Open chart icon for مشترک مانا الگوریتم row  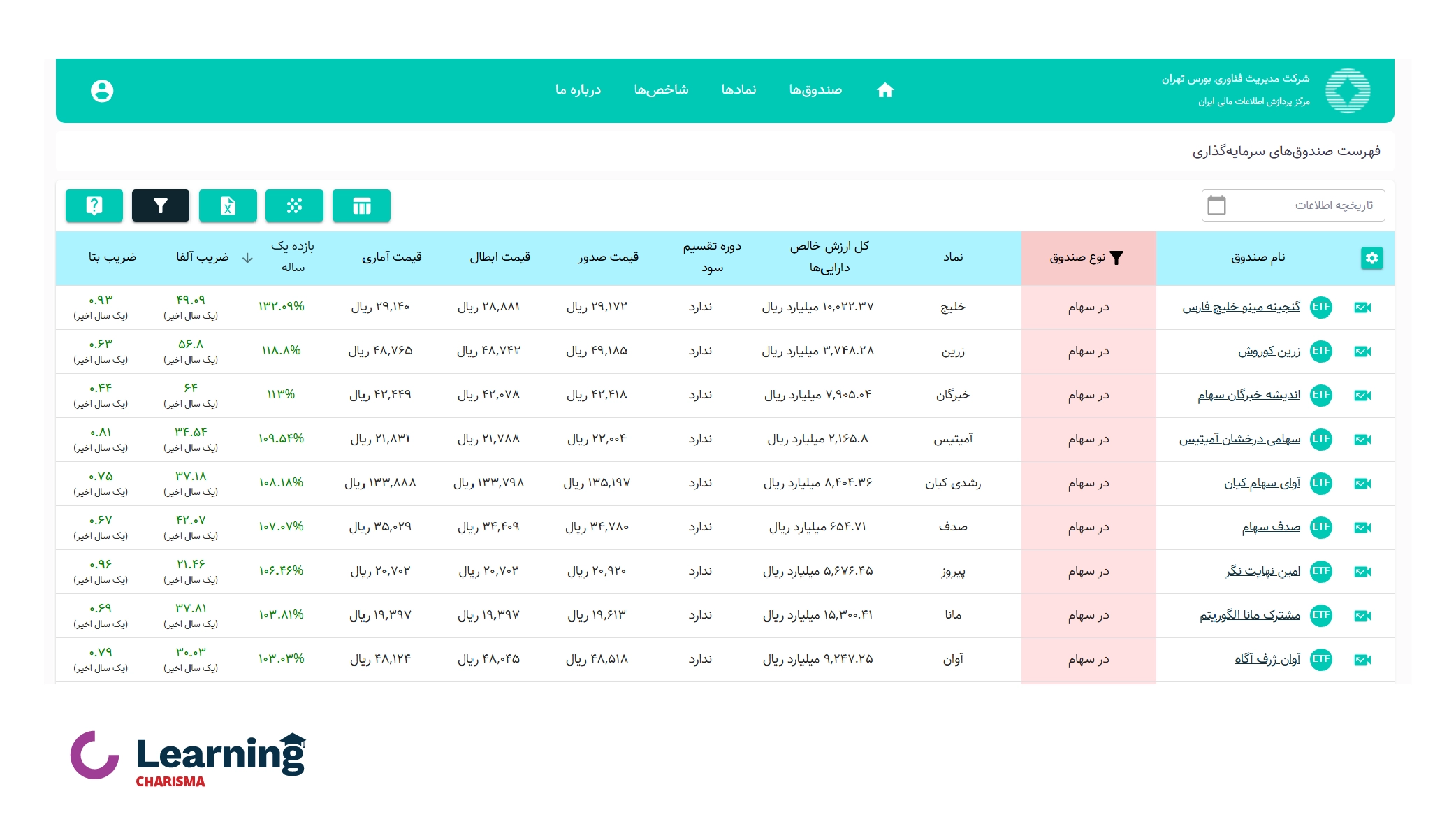coord(1362,616)
